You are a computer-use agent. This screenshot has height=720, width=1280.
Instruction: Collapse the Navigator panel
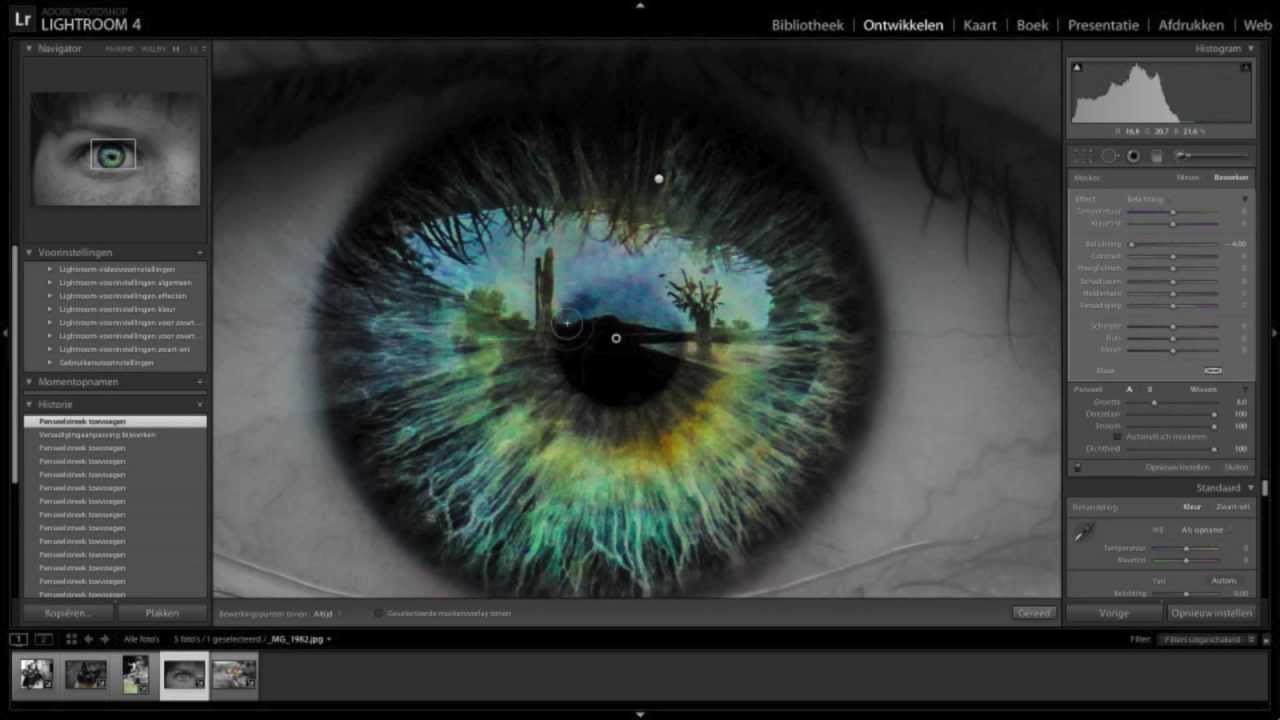click(29, 48)
